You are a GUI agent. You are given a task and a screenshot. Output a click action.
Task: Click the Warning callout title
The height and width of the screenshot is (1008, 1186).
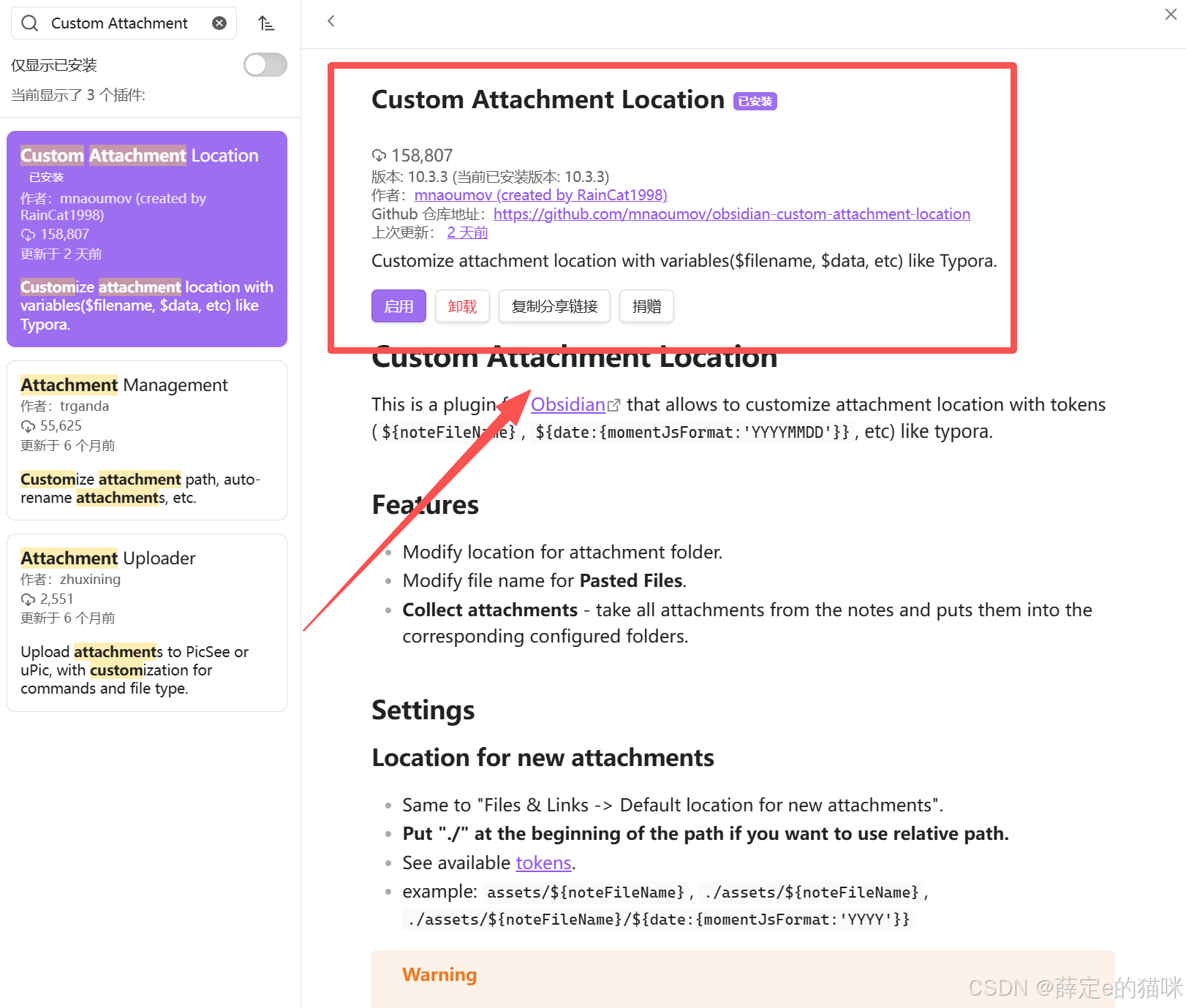439,974
